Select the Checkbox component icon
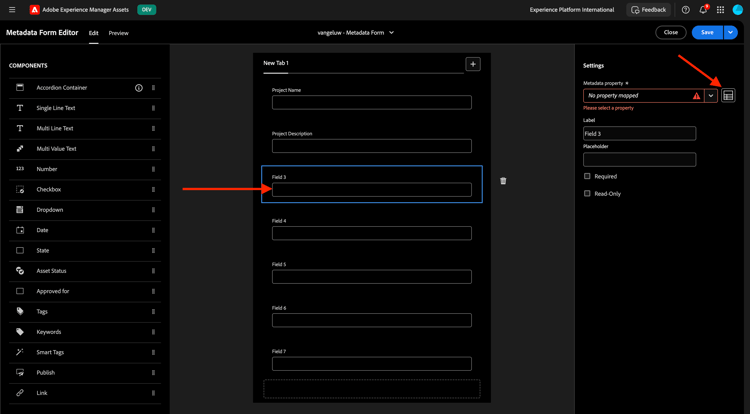This screenshot has height=414, width=750. (20, 189)
